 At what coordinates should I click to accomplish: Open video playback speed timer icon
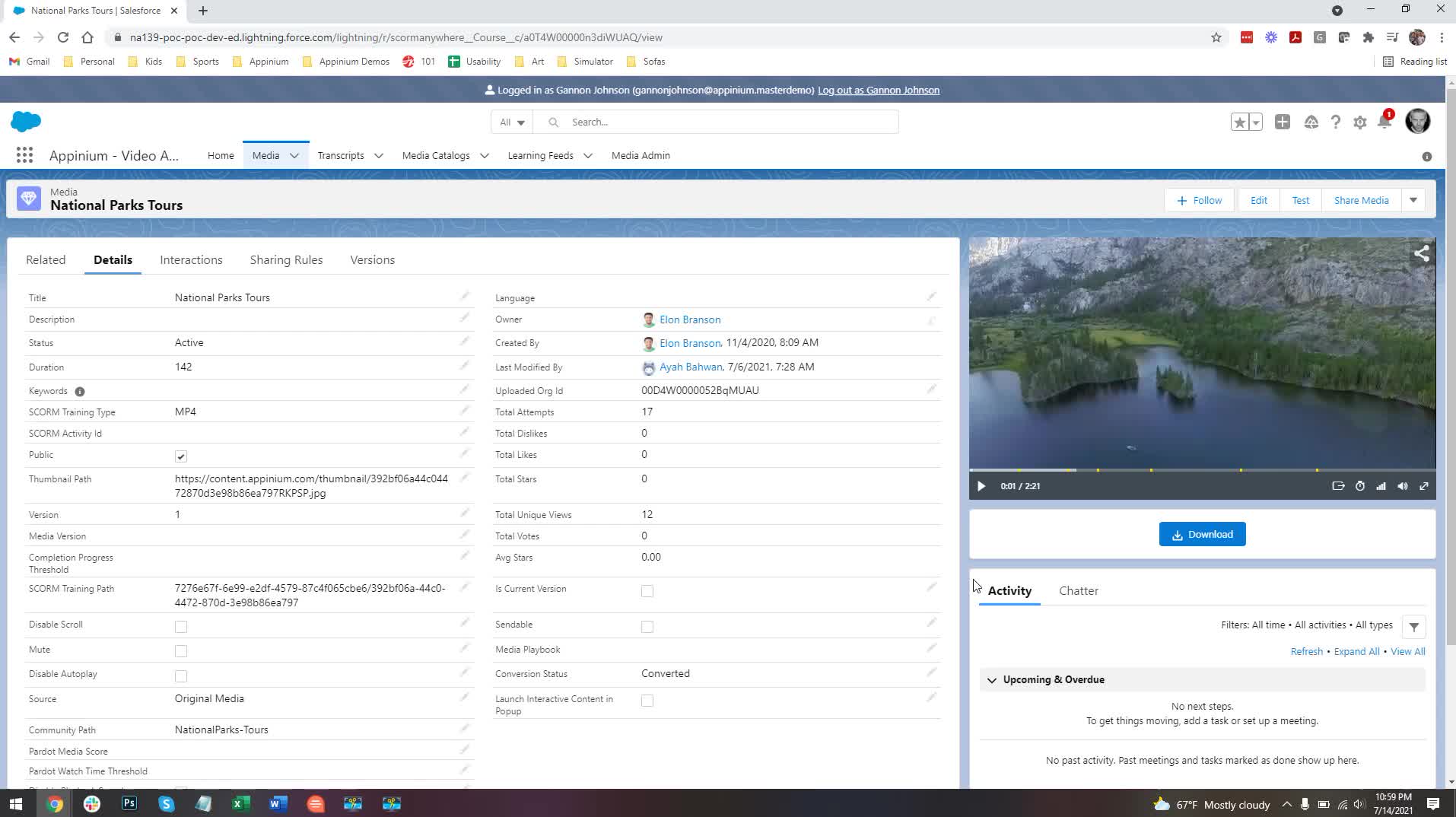pos(1360,486)
